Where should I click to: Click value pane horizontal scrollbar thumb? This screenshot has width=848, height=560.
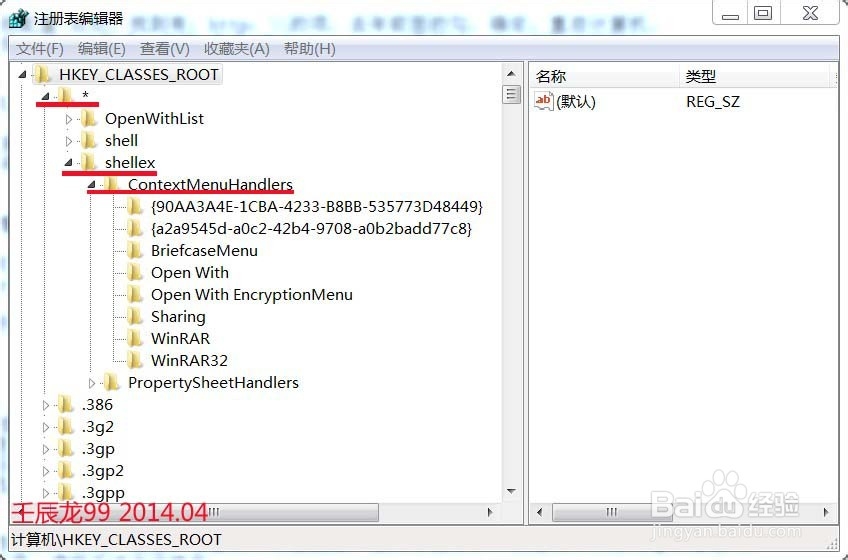(x=611, y=512)
